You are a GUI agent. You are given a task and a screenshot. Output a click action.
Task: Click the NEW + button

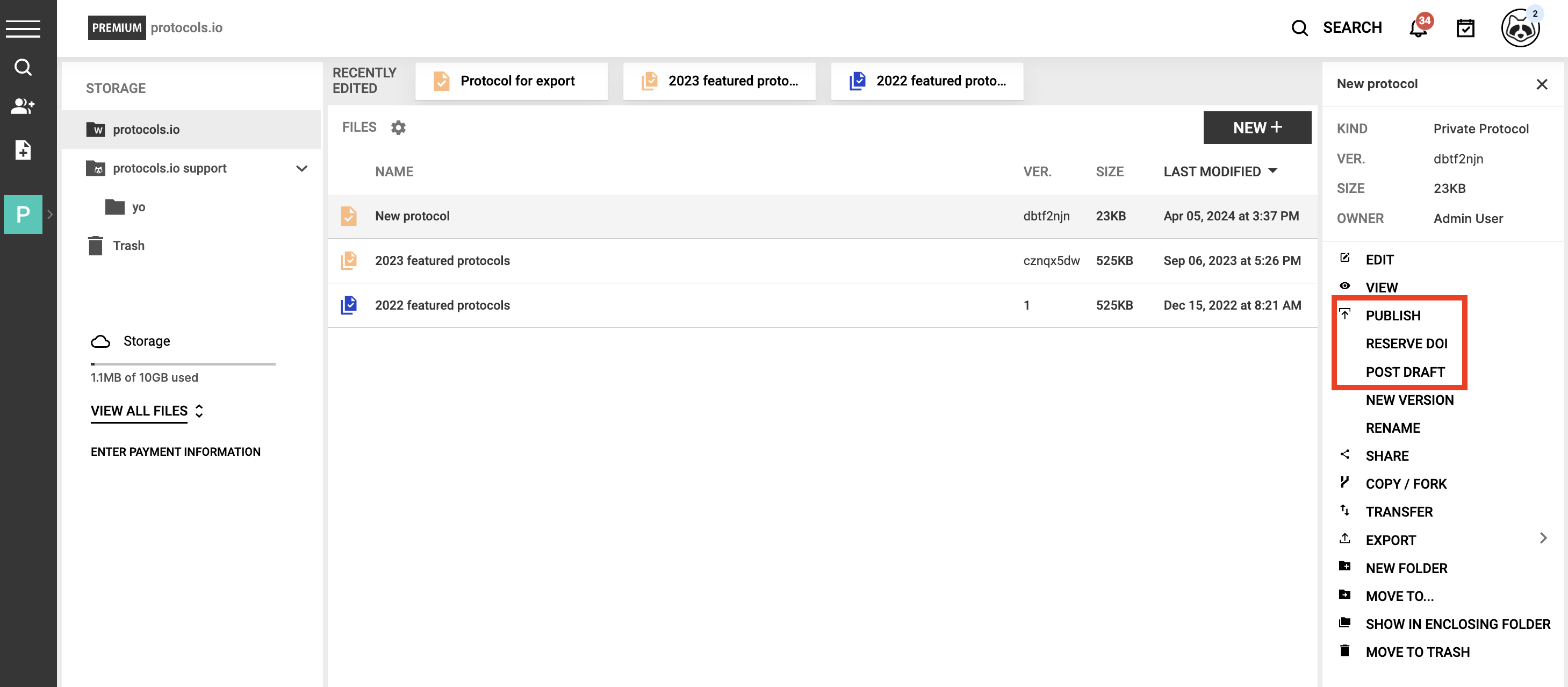click(x=1257, y=128)
